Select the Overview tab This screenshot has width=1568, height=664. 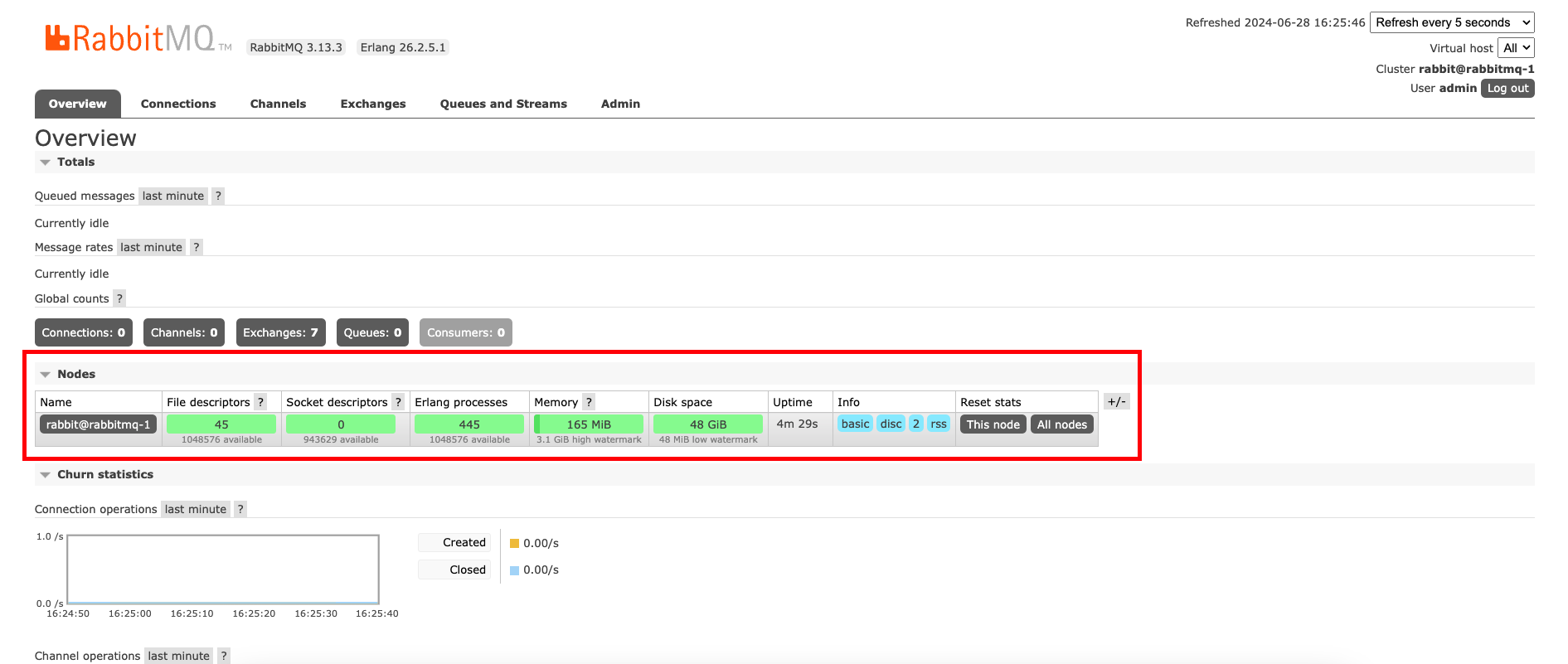point(78,104)
